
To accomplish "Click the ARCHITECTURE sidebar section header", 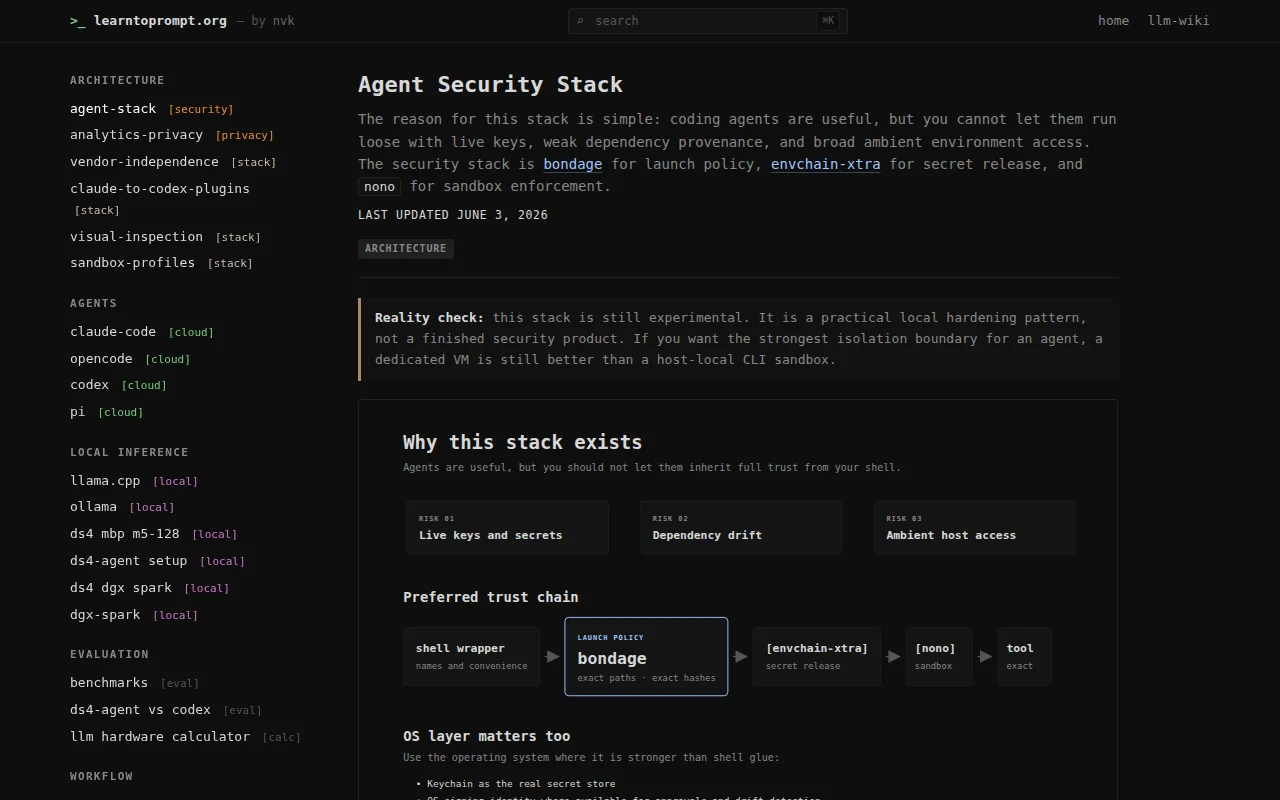I will [117, 80].
